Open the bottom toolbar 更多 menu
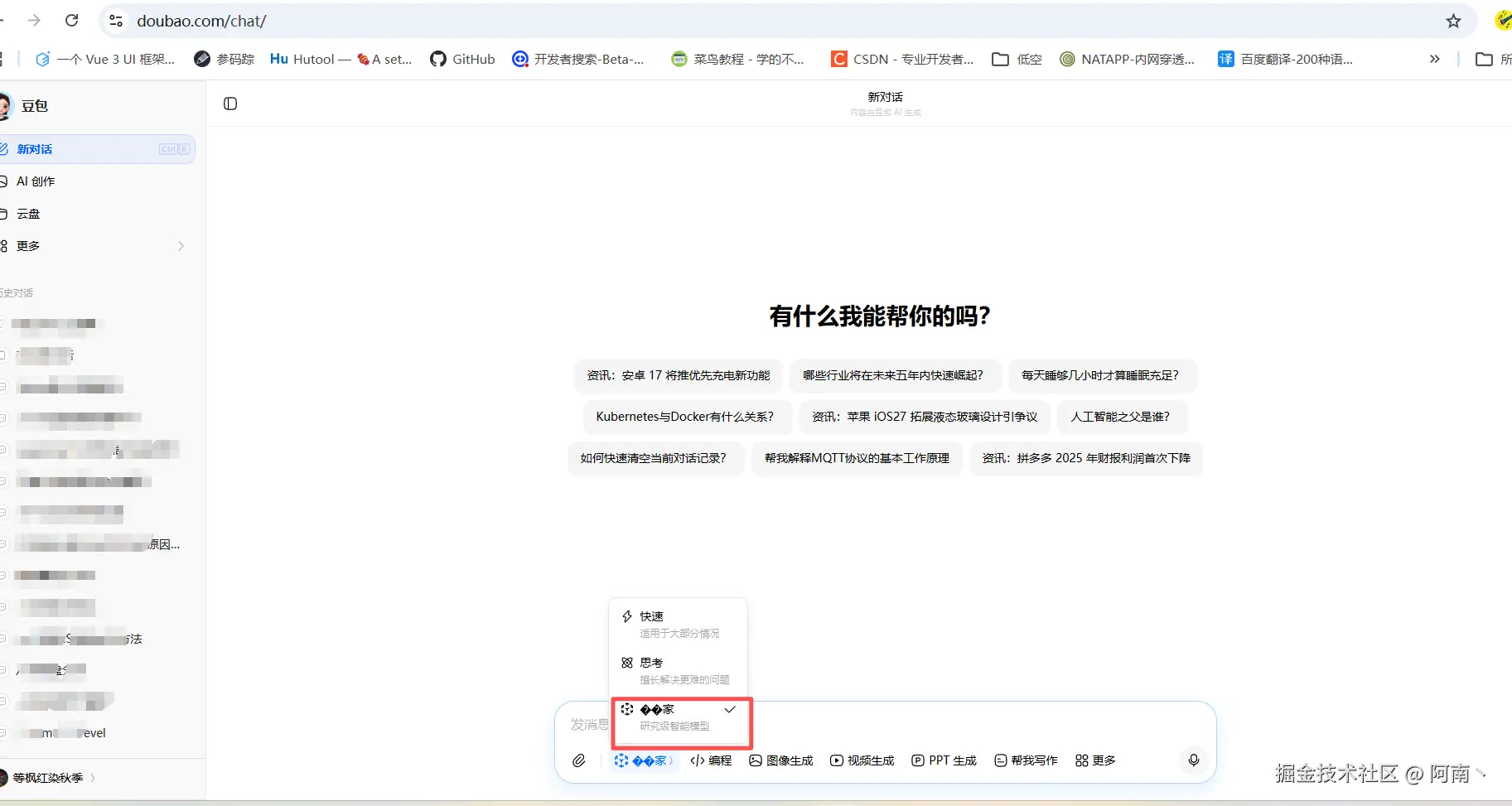 pos(1094,760)
